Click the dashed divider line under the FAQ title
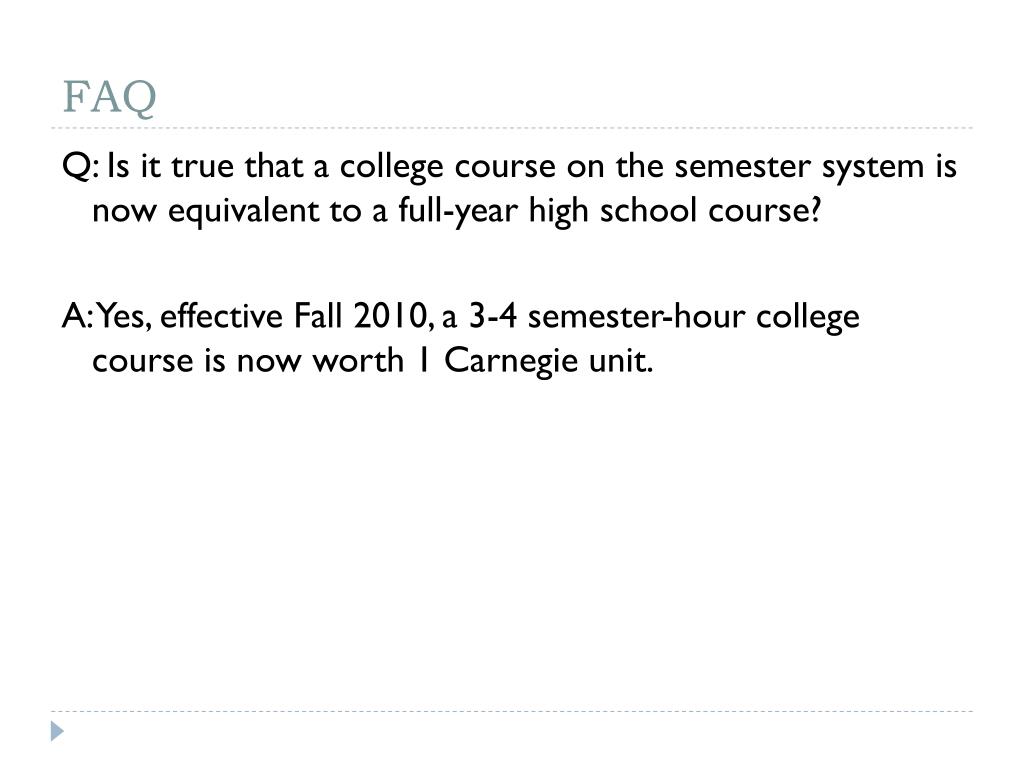Screen dimensions: 1024x768 point(512,128)
